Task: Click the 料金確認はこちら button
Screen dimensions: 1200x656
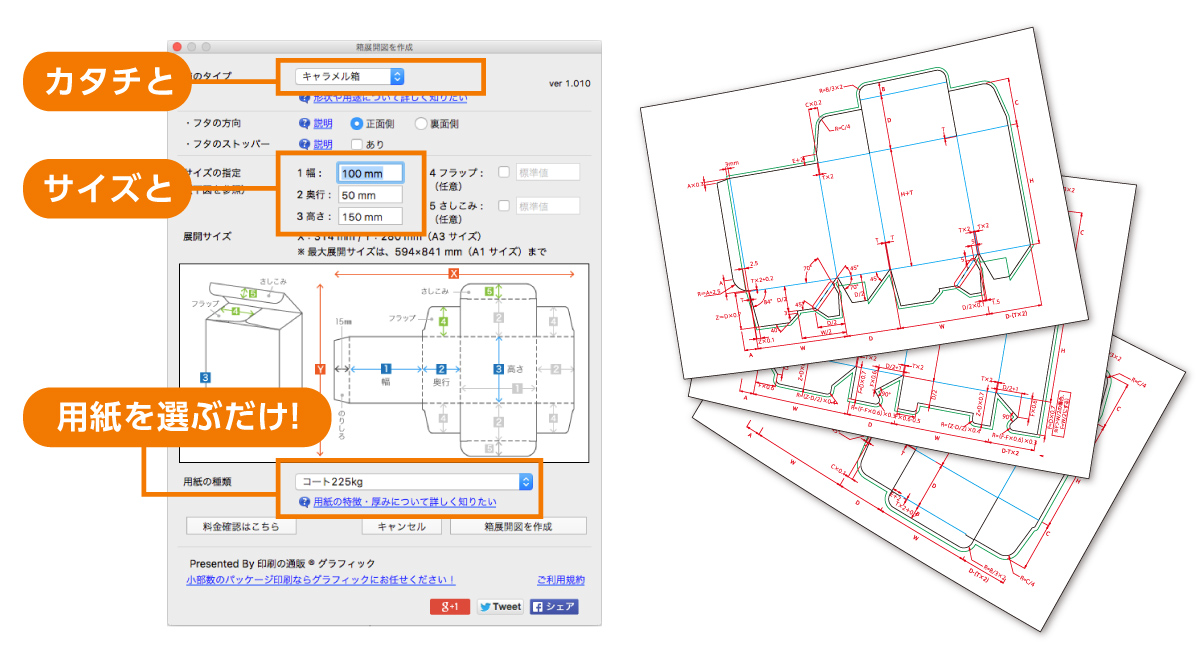Action: [241, 527]
